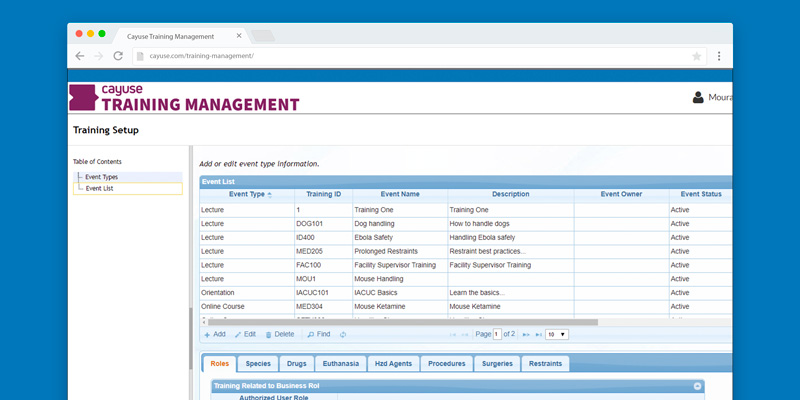Open a new browser tab
Image resolution: width=800 pixels, height=400 pixels.
263,36
